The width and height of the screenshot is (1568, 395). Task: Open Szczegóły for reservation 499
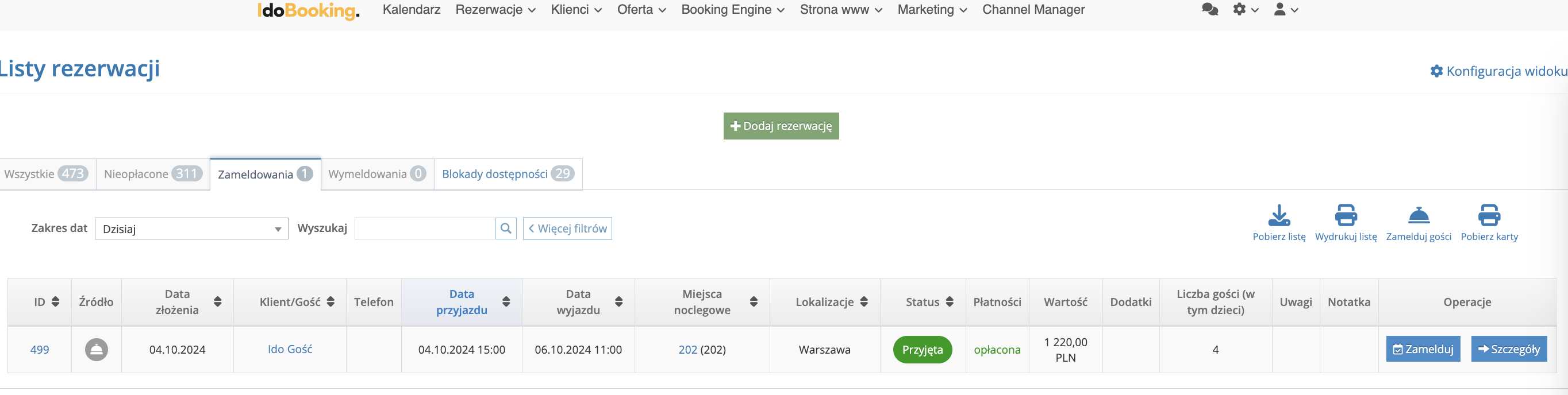[x=1508, y=349]
